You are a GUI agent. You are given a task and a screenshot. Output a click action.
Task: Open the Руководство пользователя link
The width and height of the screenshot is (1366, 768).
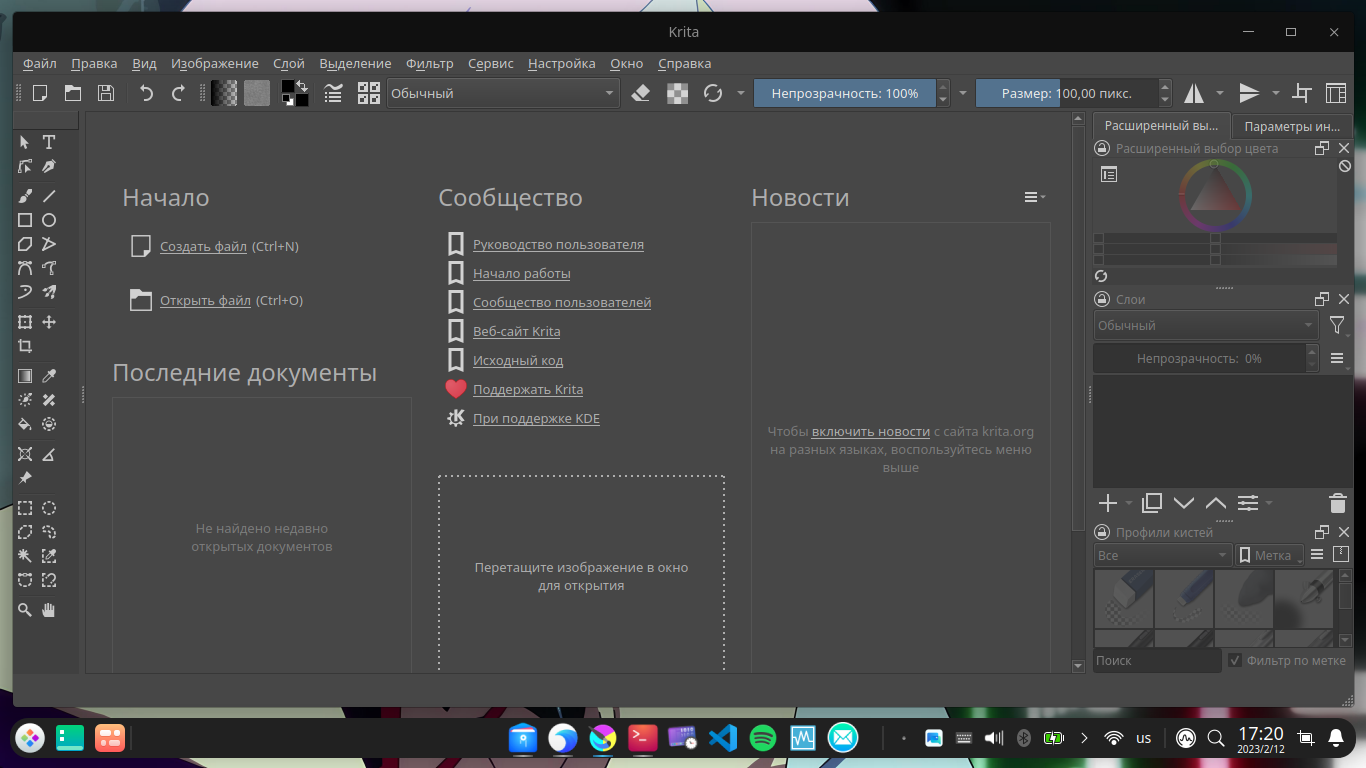tap(558, 244)
